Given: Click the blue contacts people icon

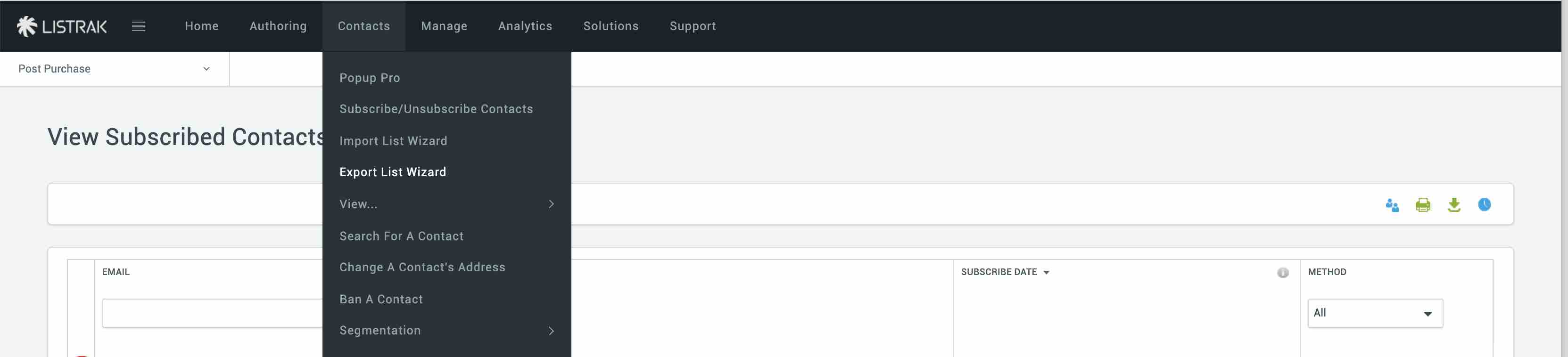Looking at the screenshot, I should click(x=1392, y=205).
